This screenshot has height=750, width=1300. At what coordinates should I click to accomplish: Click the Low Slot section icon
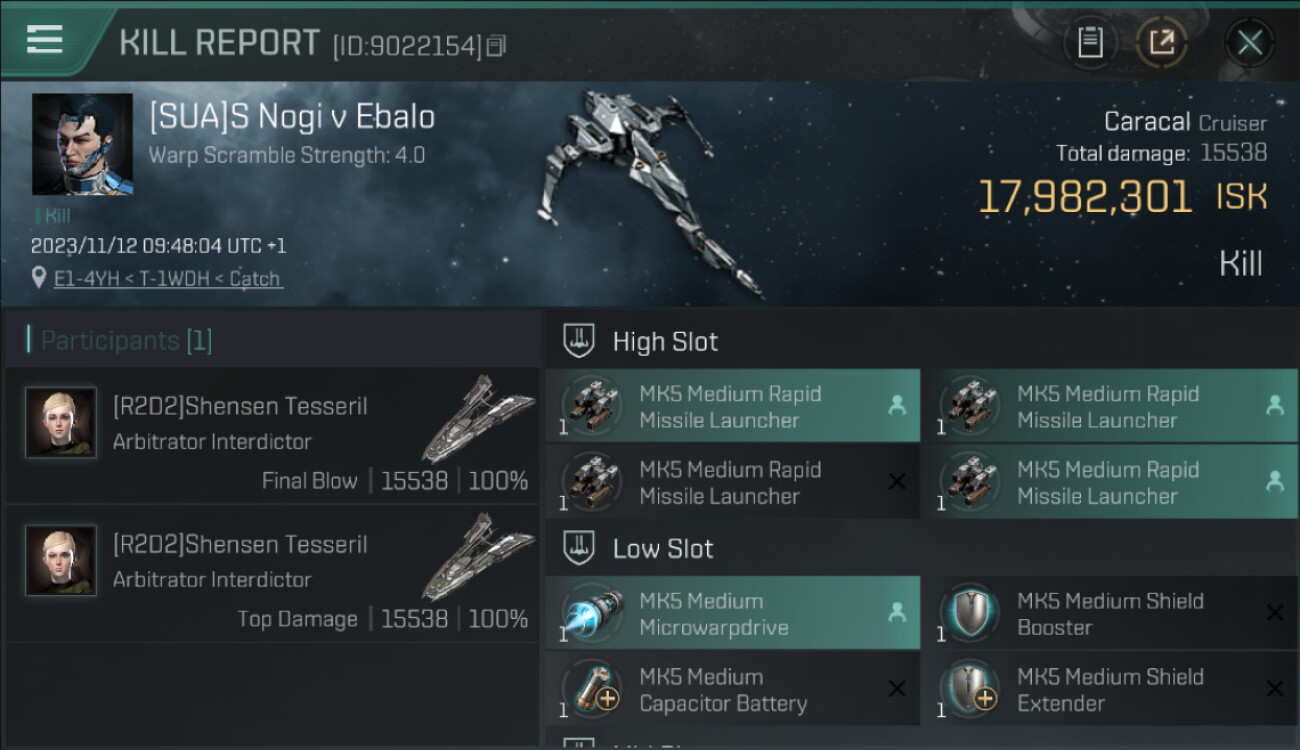tap(580, 548)
